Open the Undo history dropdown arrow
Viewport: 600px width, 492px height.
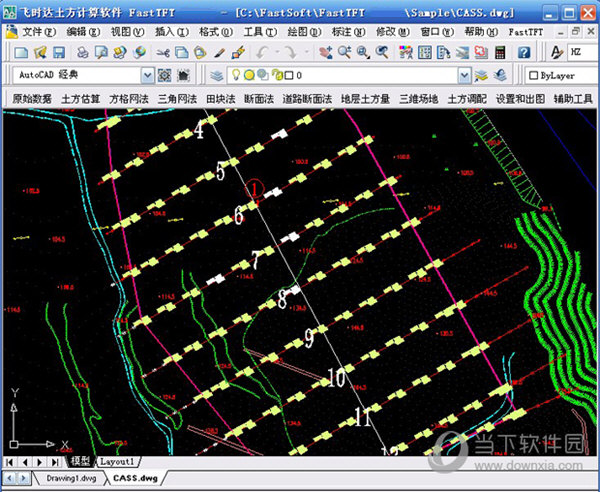[277, 52]
